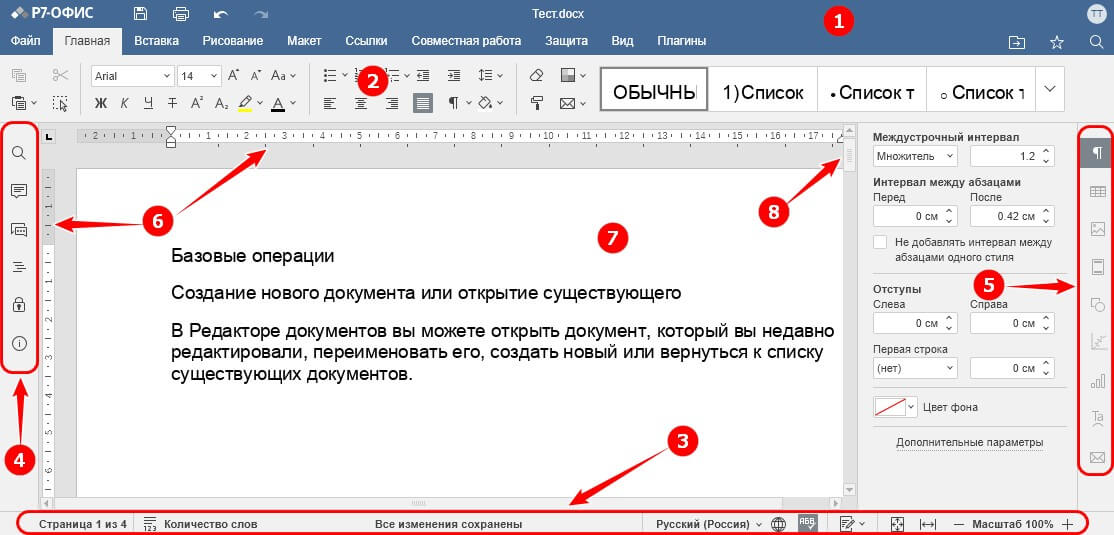Switch to the Макет tab
Viewport: 1114px width, 535px height.
click(x=304, y=41)
